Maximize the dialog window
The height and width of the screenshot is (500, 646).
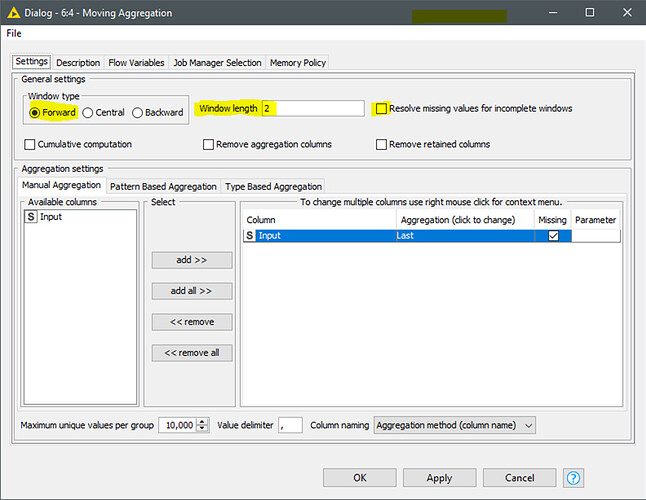coord(590,13)
